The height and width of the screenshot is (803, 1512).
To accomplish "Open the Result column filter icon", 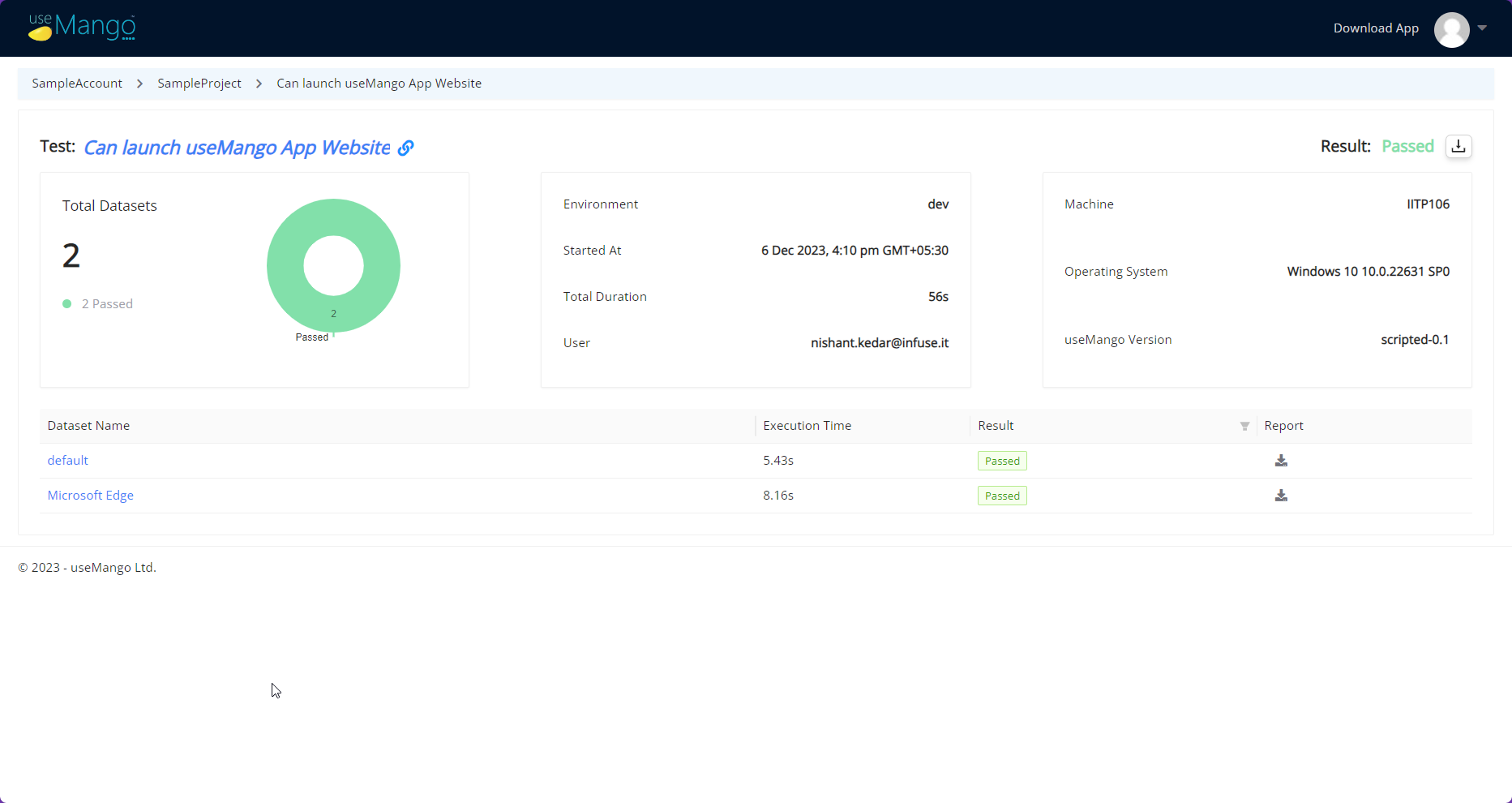I will 1244,427.
